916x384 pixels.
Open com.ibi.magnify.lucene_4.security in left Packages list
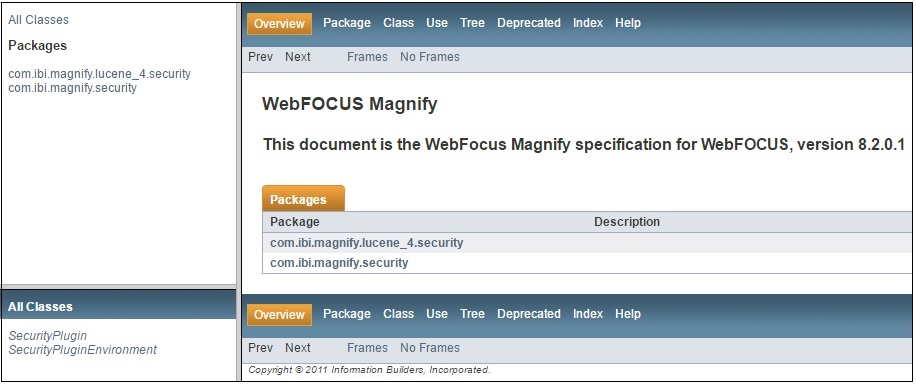tap(99, 74)
